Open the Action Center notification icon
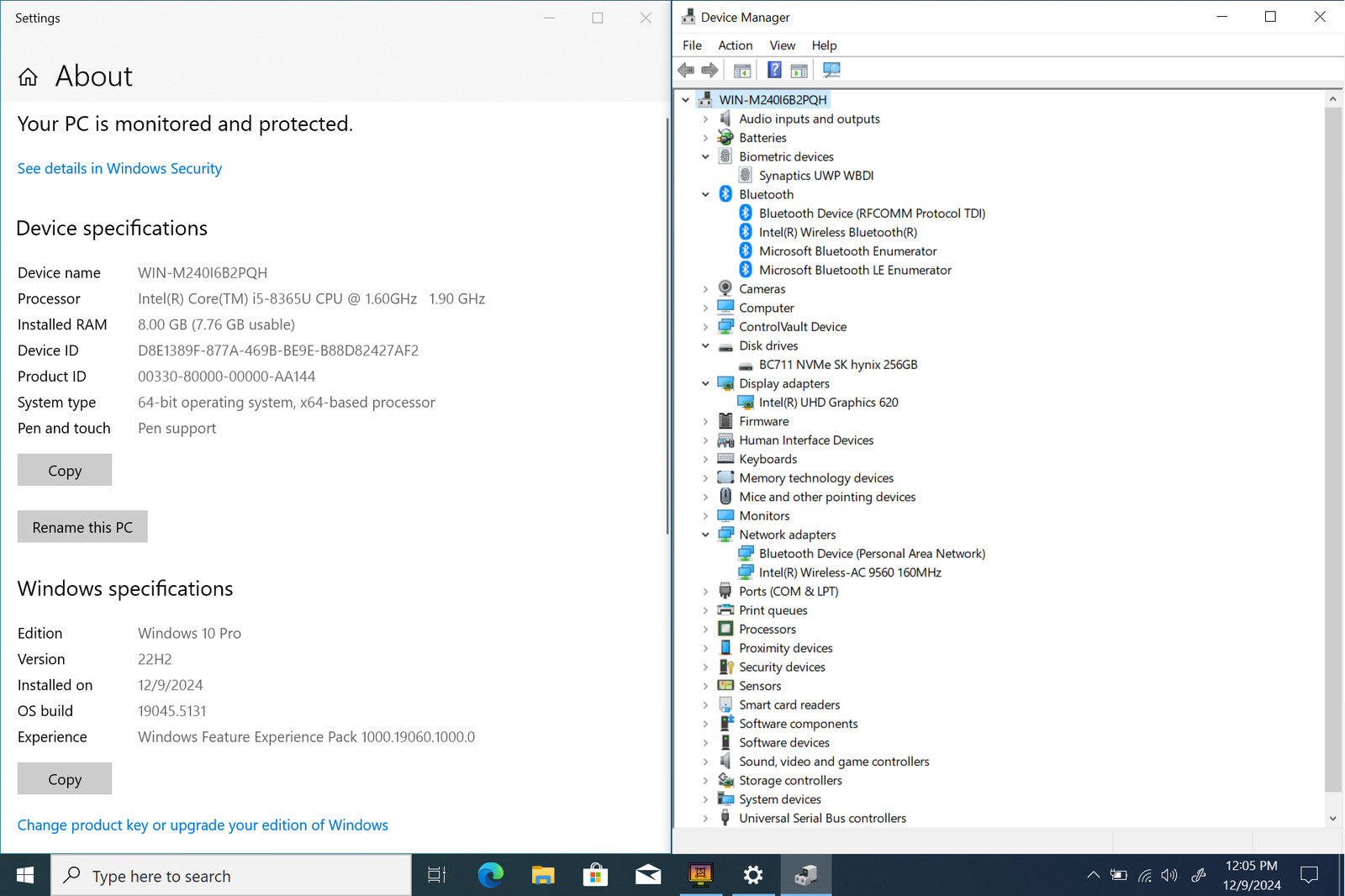Viewport: 1345px width, 896px height. (x=1309, y=875)
